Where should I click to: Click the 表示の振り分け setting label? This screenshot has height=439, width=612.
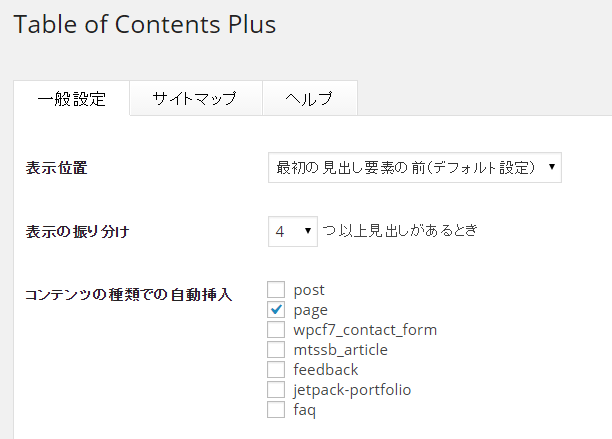pos(77,232)
